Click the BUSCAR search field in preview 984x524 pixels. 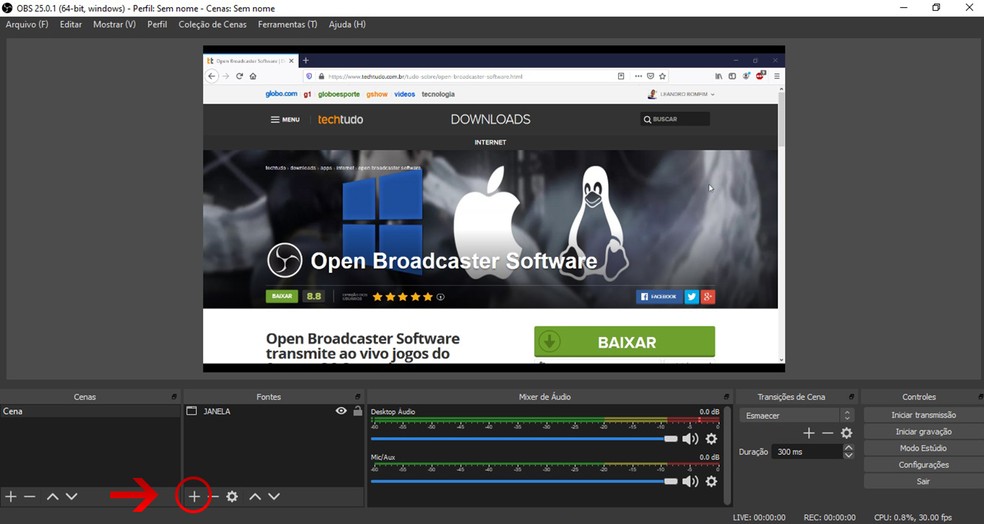675,119
